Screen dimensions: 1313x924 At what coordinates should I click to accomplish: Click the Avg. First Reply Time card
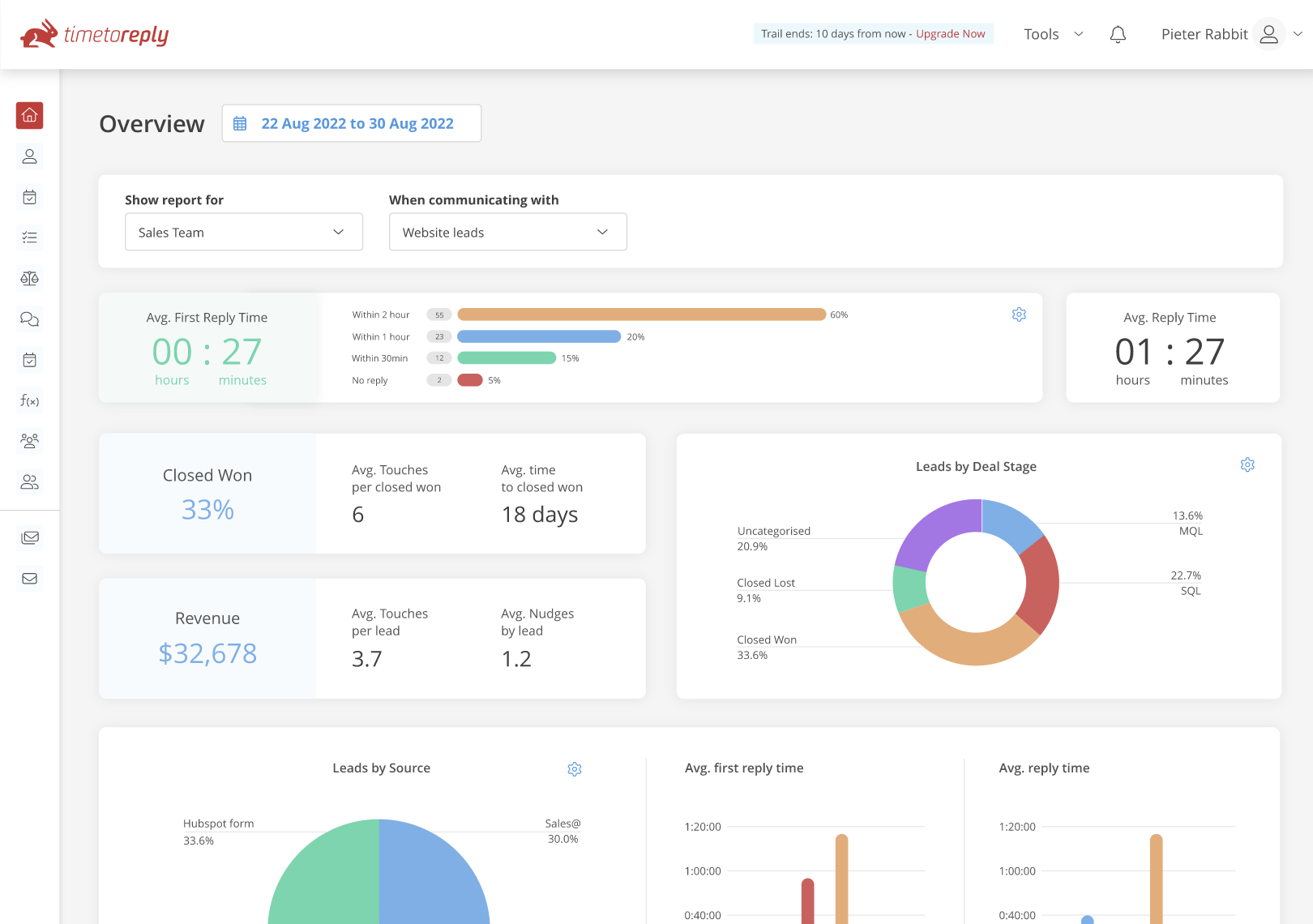[x=207, y=348]
